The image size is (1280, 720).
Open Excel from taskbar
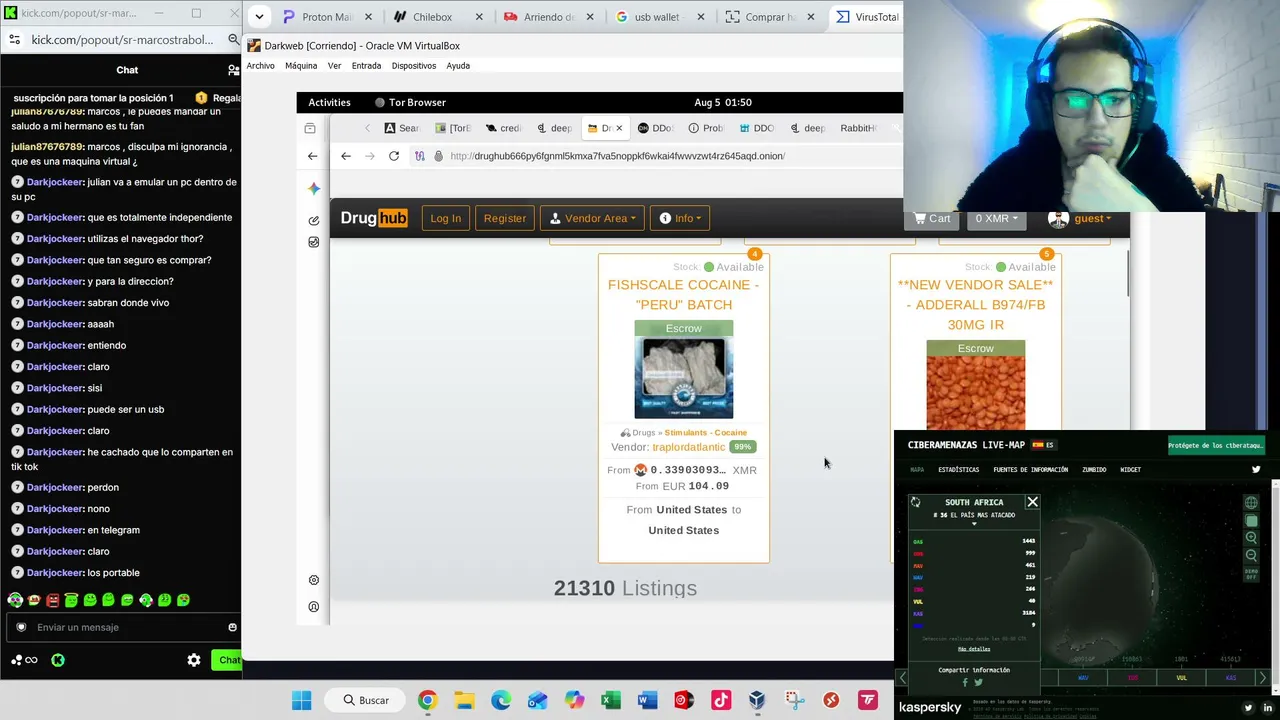click(611, 700)
